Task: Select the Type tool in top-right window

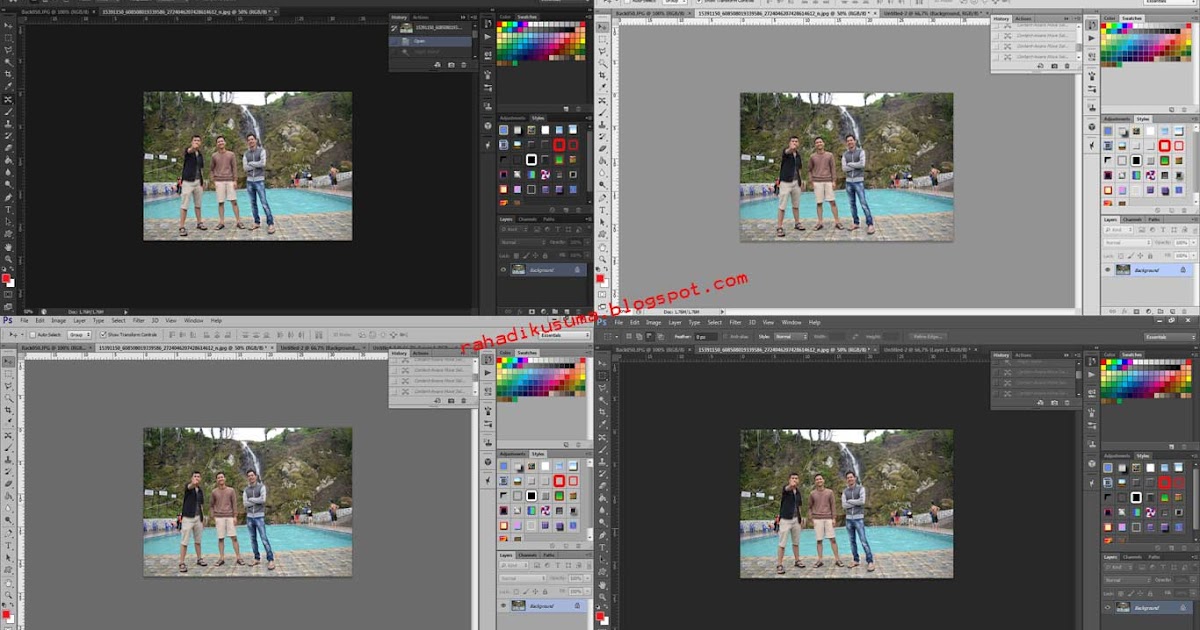Action: tap(602, 210)
